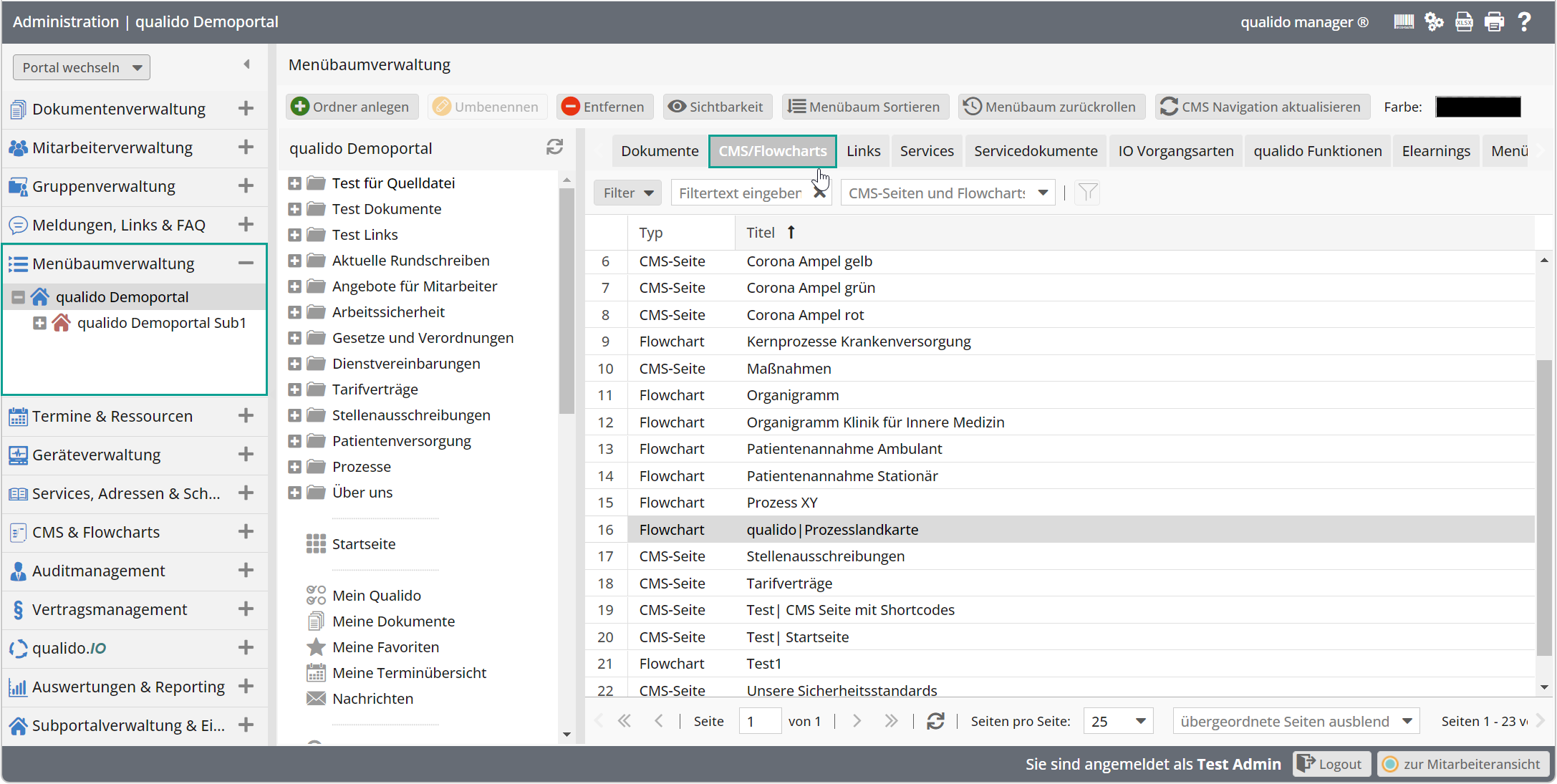Screen dimensions: 1557x784
Task: Expand qualido Demoportal Sub1 node
Action: tap(40, 323)
